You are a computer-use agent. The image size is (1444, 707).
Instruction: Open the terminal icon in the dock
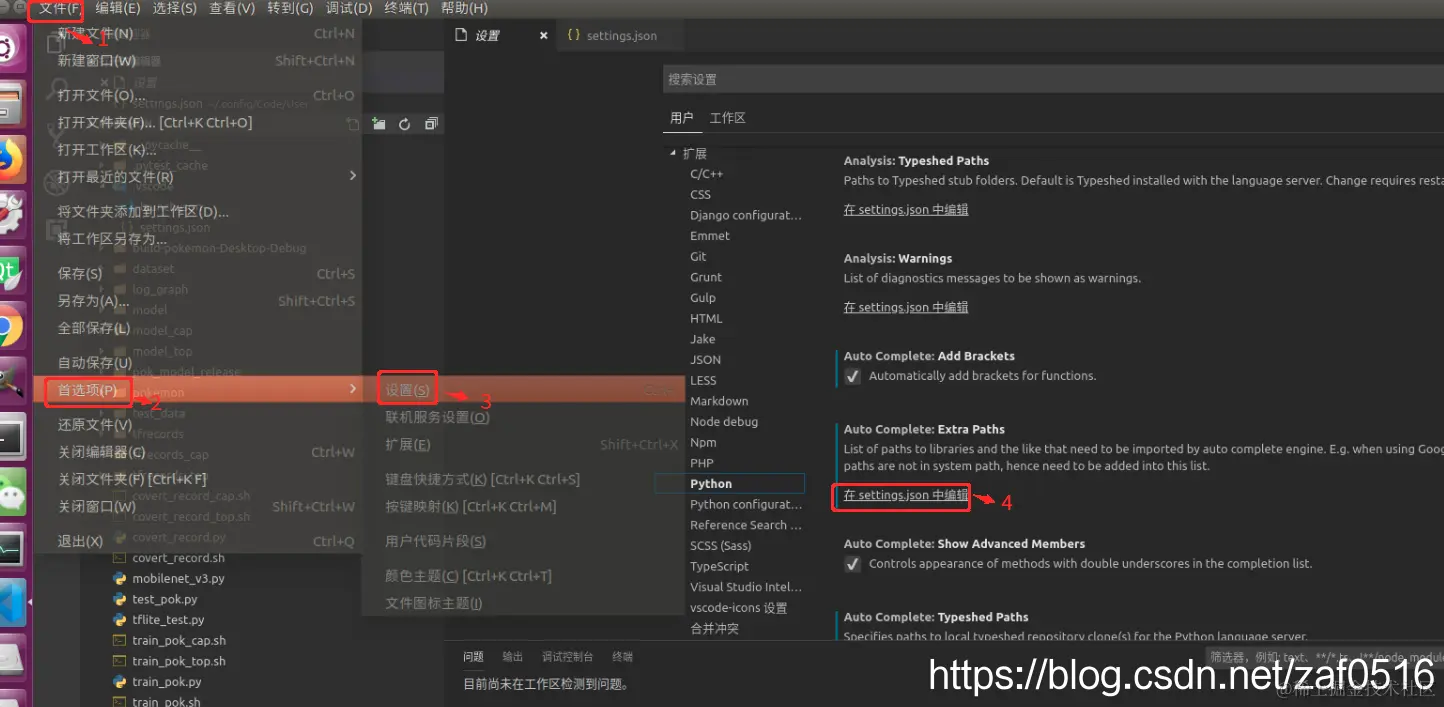point(10,437)
